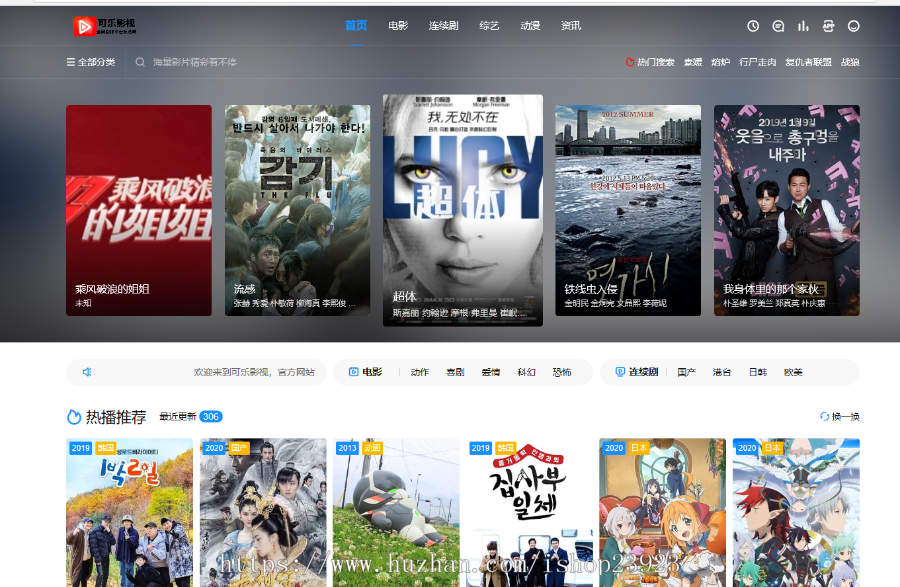The image size is (900, 587).
Task: Filter movies by 动作
Action: point(420,372)
